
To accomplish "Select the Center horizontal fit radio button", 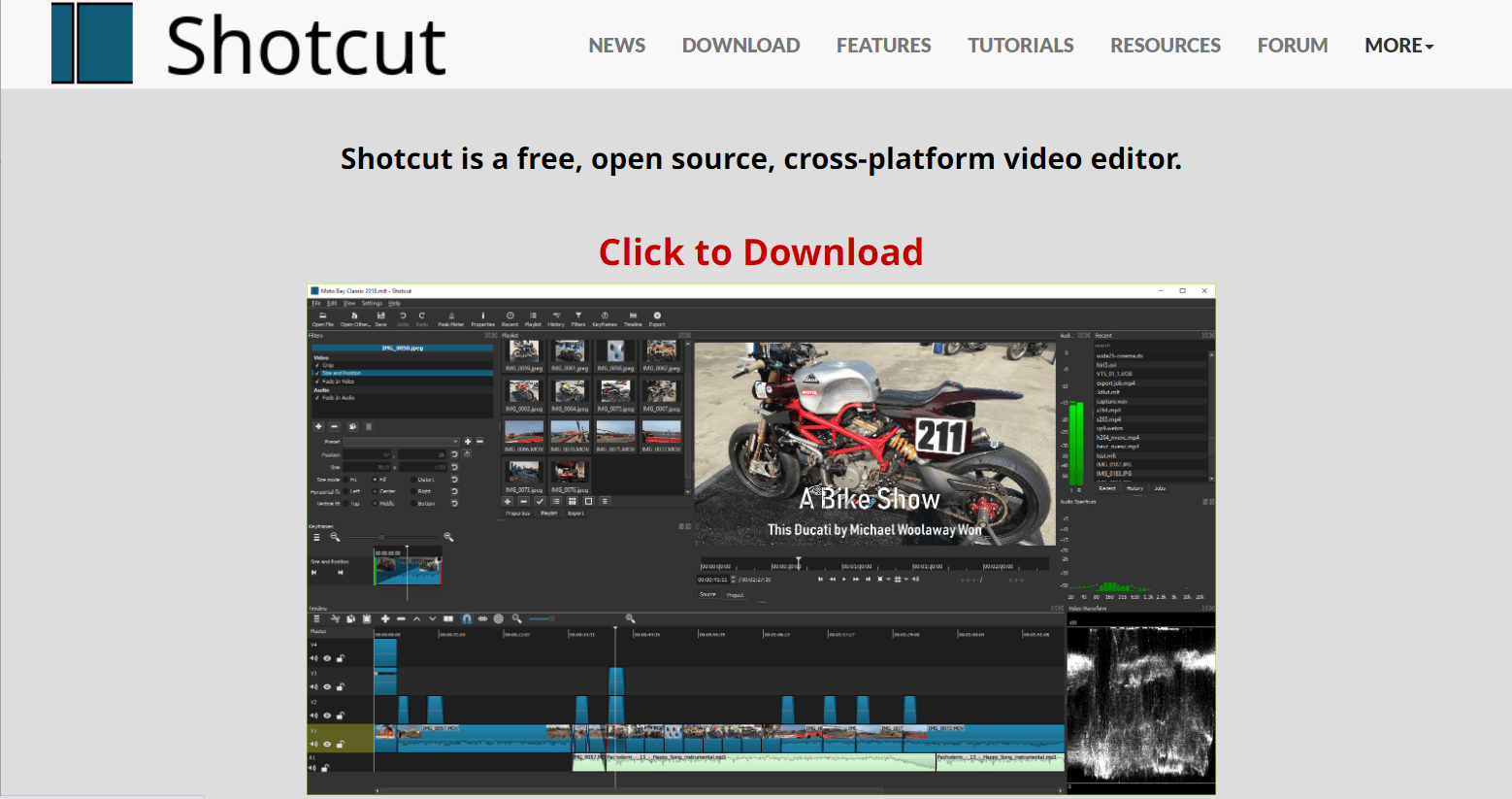I will point(375,491).
